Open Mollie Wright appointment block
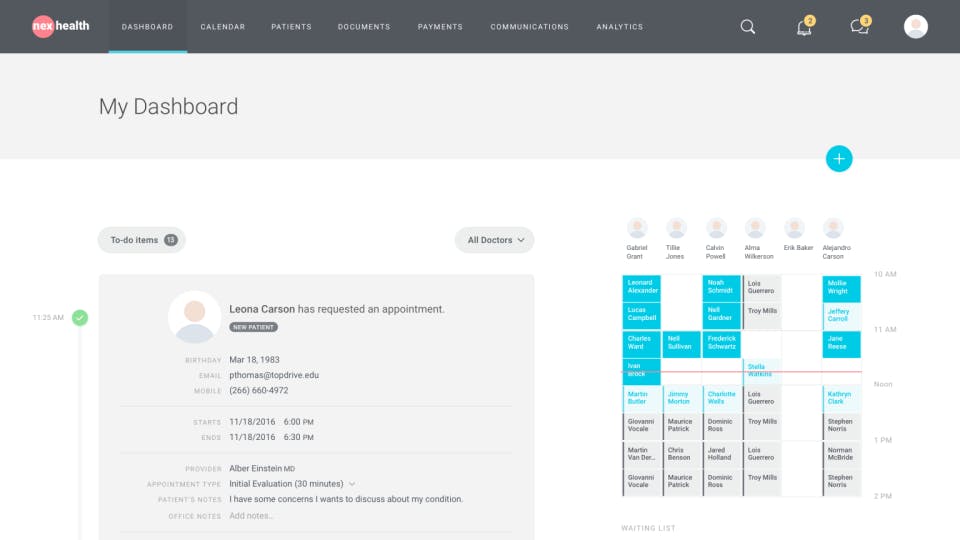960x540 pixels. click(x=841, y=288)
